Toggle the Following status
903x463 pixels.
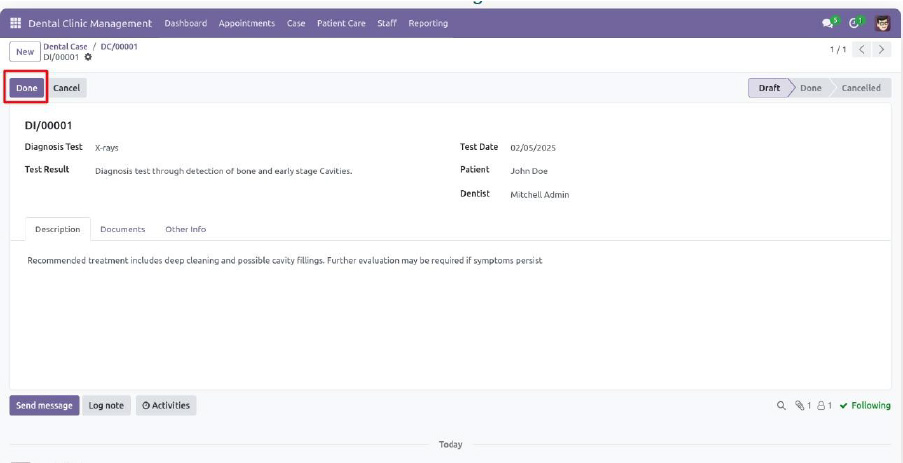(x=865, y=406)
